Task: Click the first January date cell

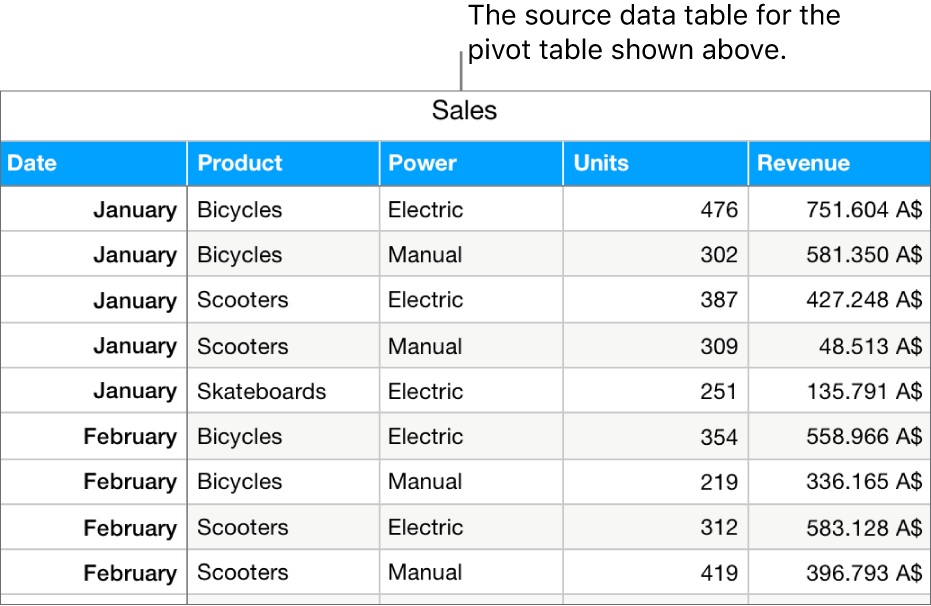Action: tap(134, 210)
